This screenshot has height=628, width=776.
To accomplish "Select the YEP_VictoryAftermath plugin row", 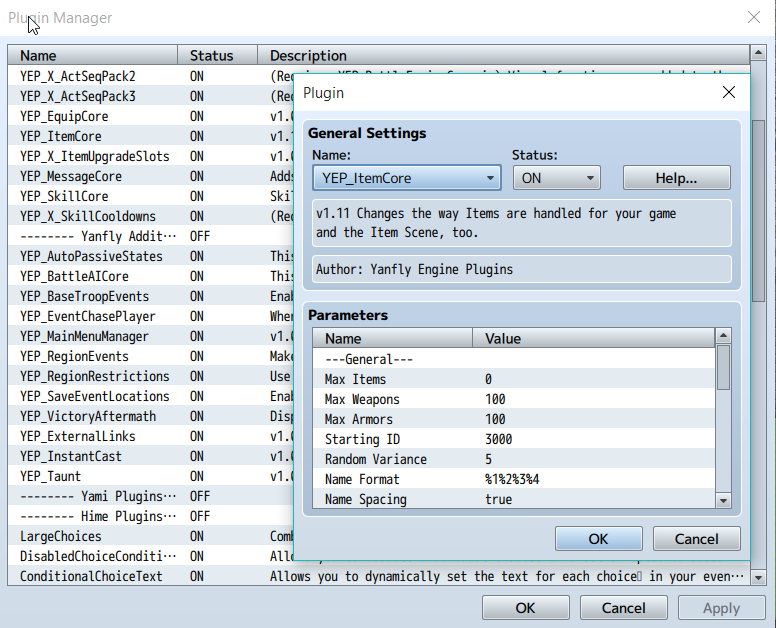I will point(150,416).
